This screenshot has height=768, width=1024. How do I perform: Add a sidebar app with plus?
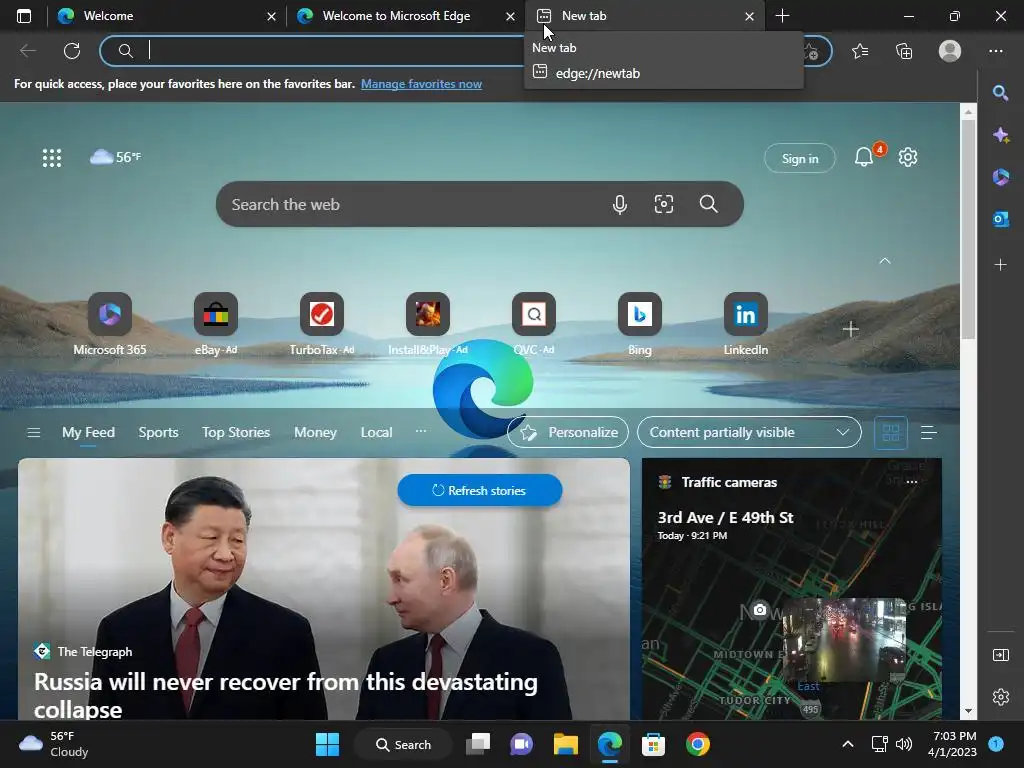coord(1000,264)
